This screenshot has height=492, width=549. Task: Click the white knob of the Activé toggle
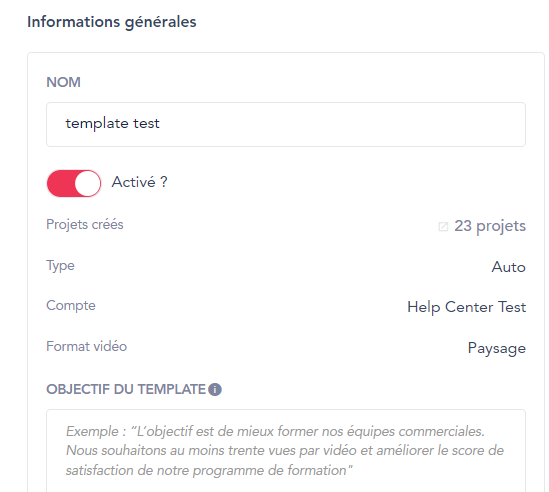click(x=88, y=183)
